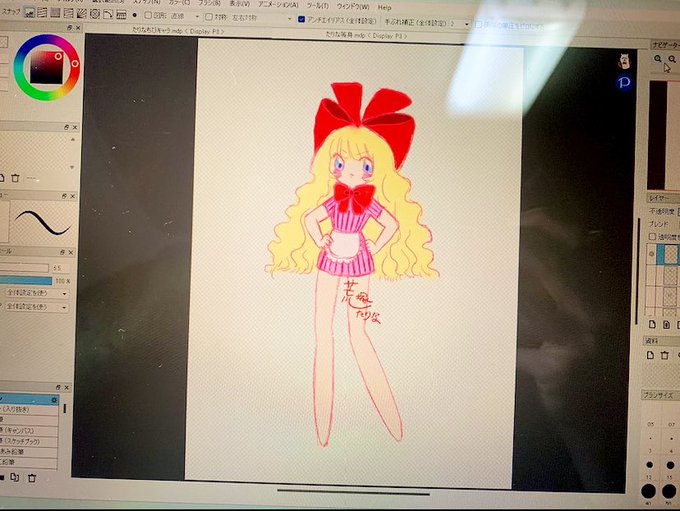680x511 pixels.
Task: Open the アニメーション(A) menu
Action: (x=278, y=5)
